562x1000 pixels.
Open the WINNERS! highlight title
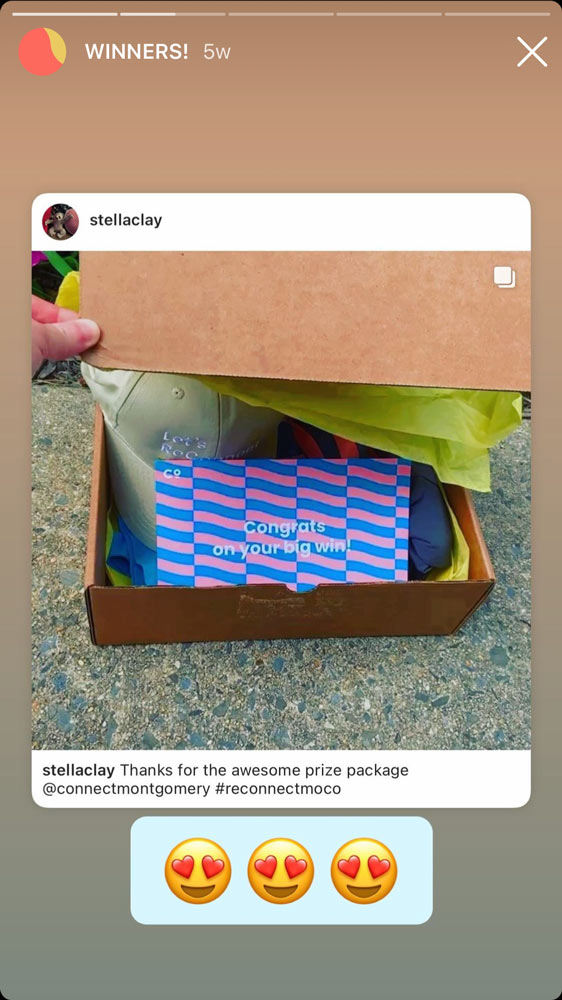coord(137,52)
